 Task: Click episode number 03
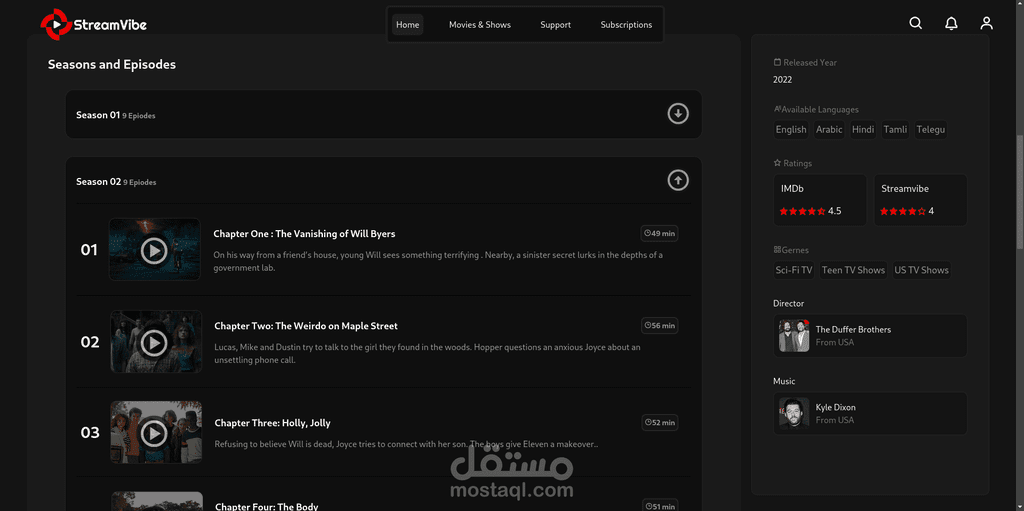tap(89, 433)
